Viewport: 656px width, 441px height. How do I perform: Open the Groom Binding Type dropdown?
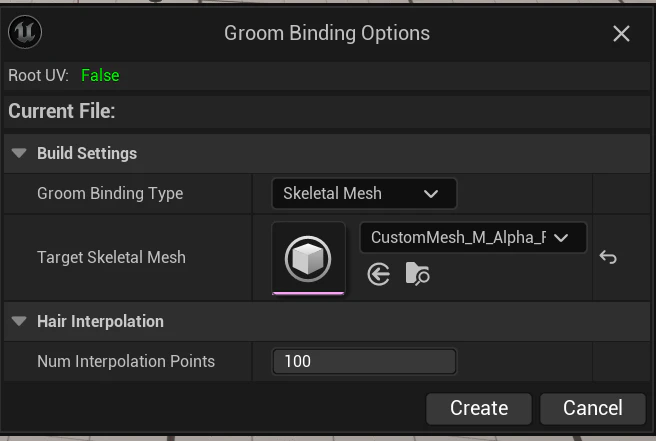pyautogui.click(x=364, y=193)
